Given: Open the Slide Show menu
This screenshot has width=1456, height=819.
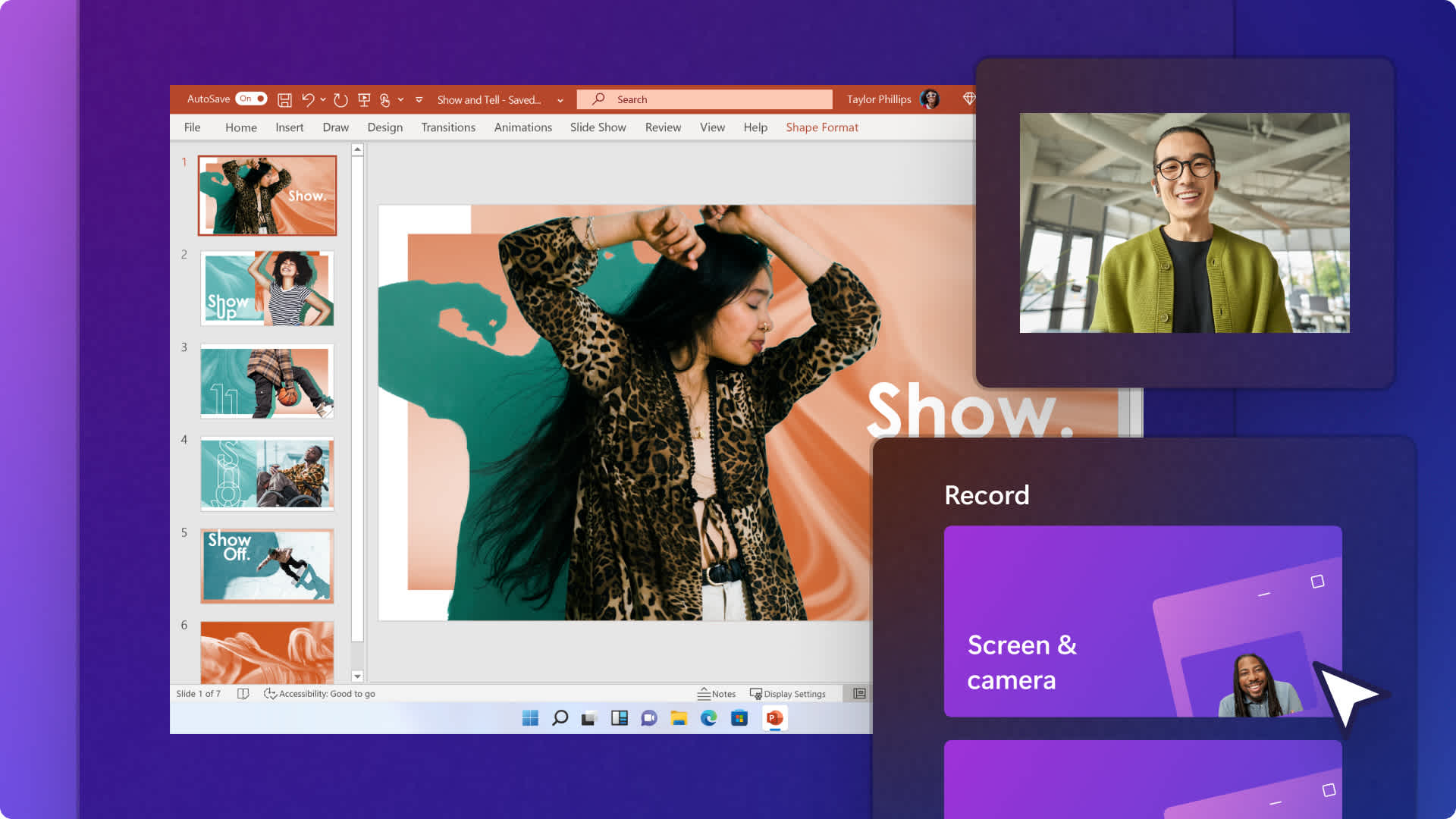Looking at the screenshot, I should click(598, 127).
